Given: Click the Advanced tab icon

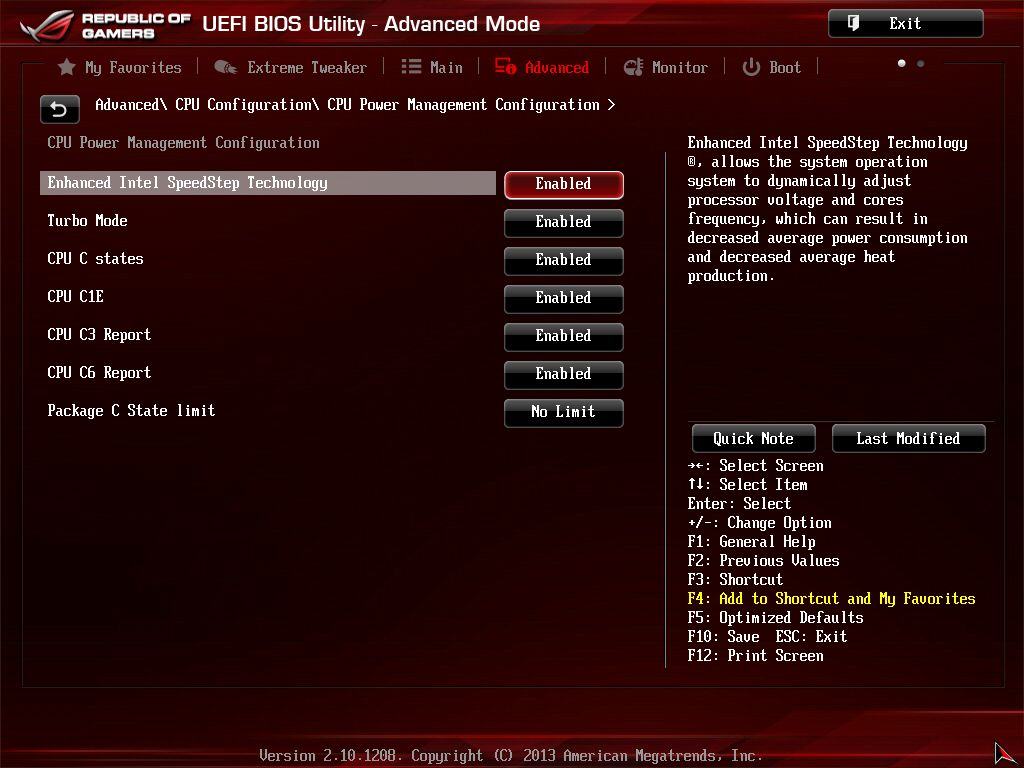Looking at the screenshot, I should click(505, 66).
